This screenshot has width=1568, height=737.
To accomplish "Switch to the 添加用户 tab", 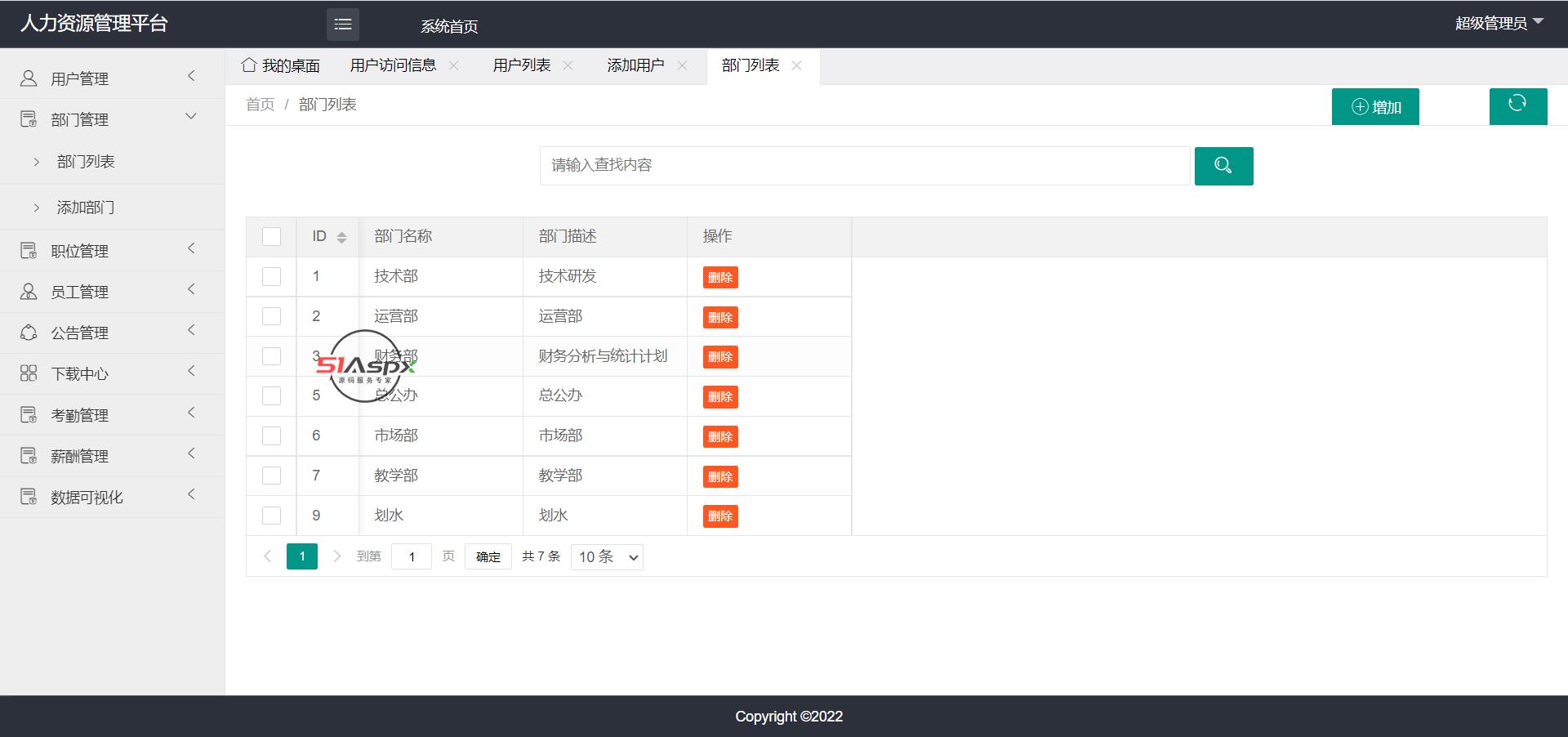I will point(635,65).
